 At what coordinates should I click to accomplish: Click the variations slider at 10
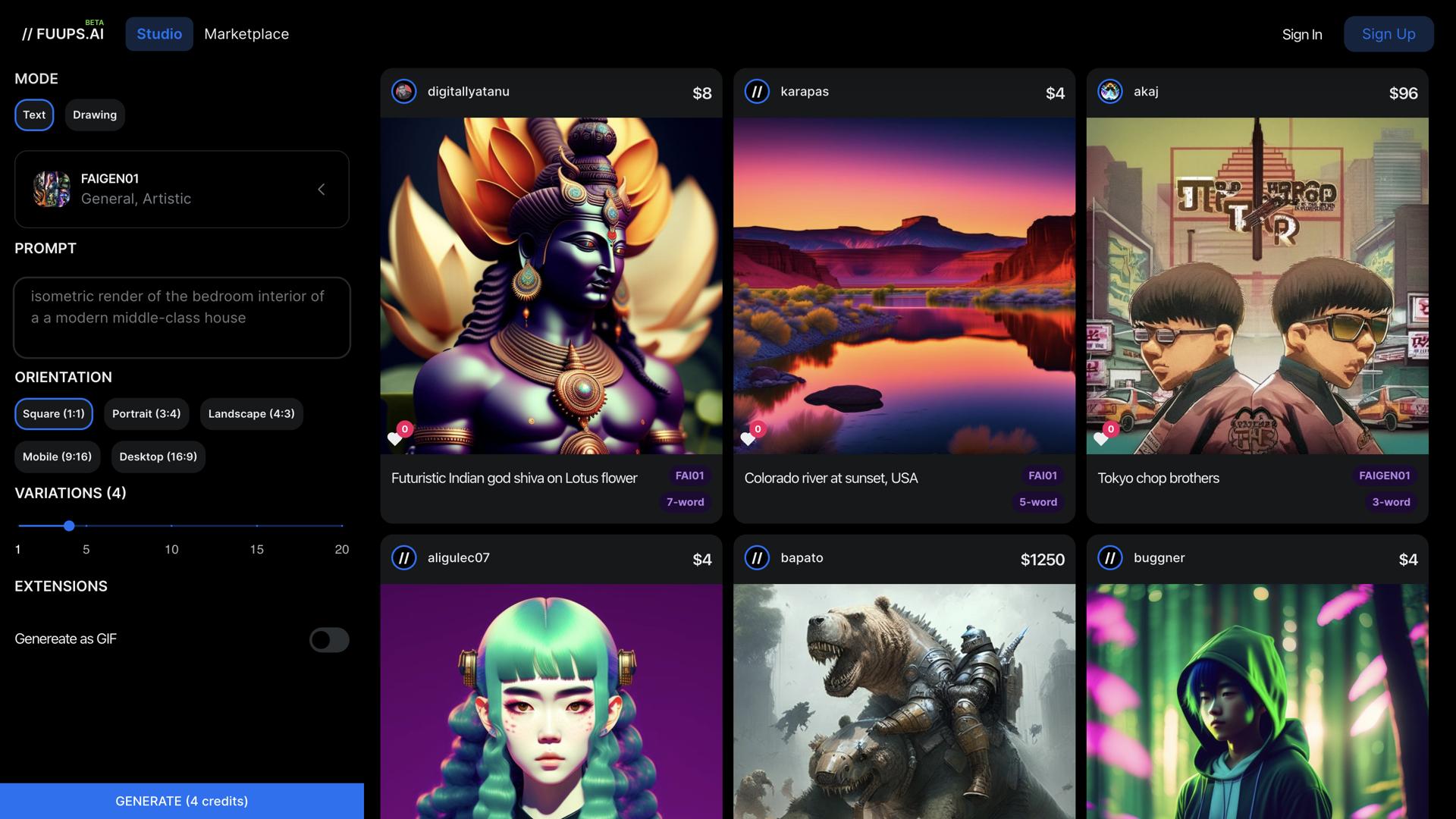click(x=171, y=526)
